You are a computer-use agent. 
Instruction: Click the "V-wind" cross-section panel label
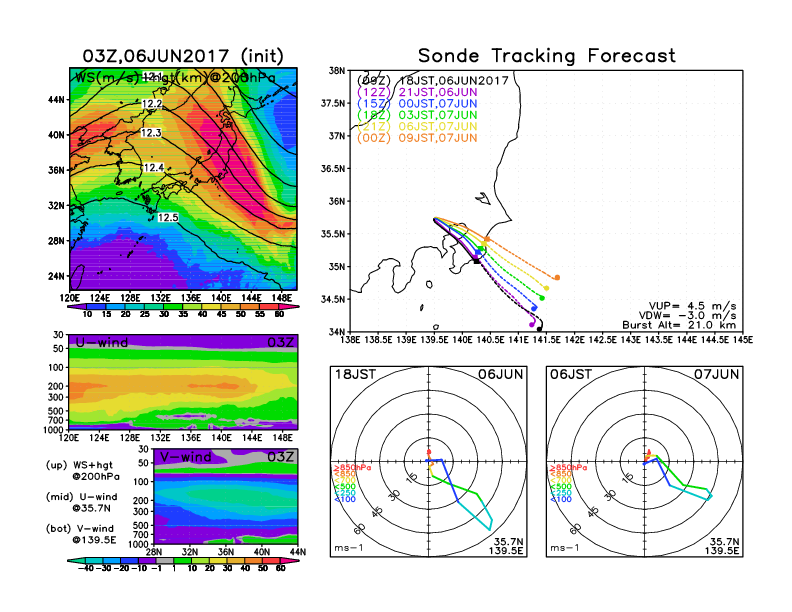[x=185, y=457]
